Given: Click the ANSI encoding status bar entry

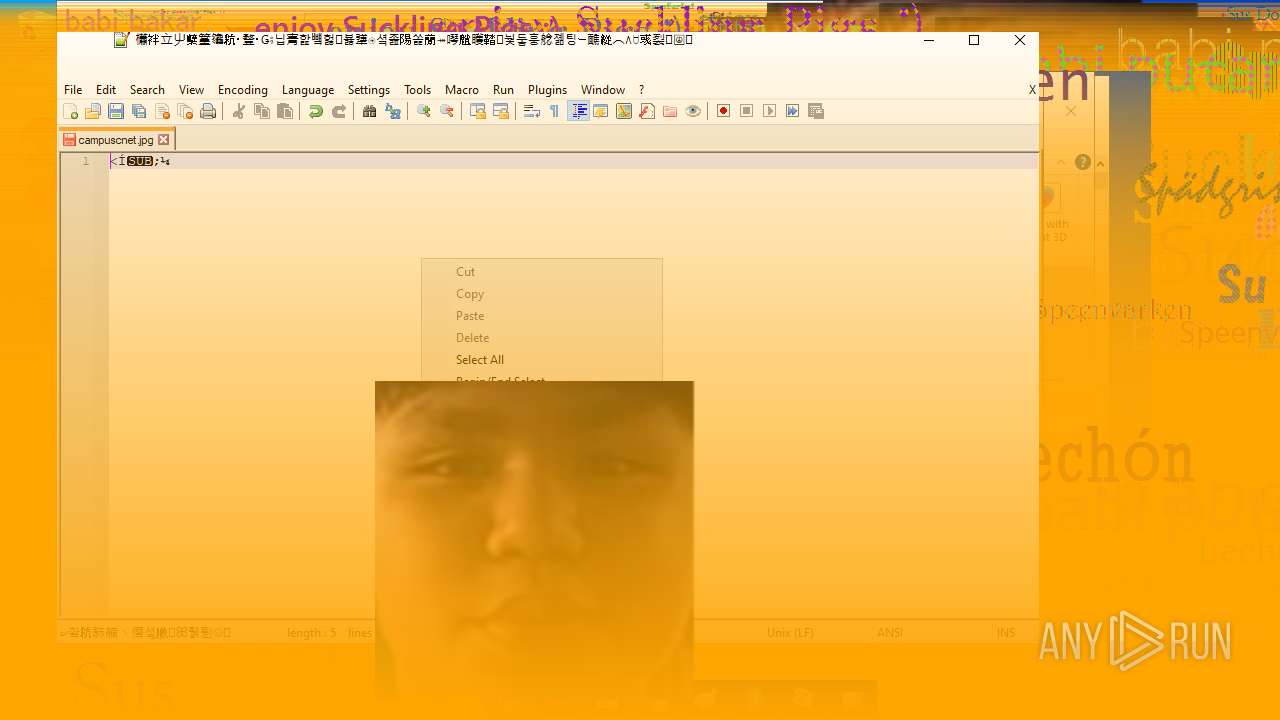Looking at the screenshot, I should click(x=890, y=633).
